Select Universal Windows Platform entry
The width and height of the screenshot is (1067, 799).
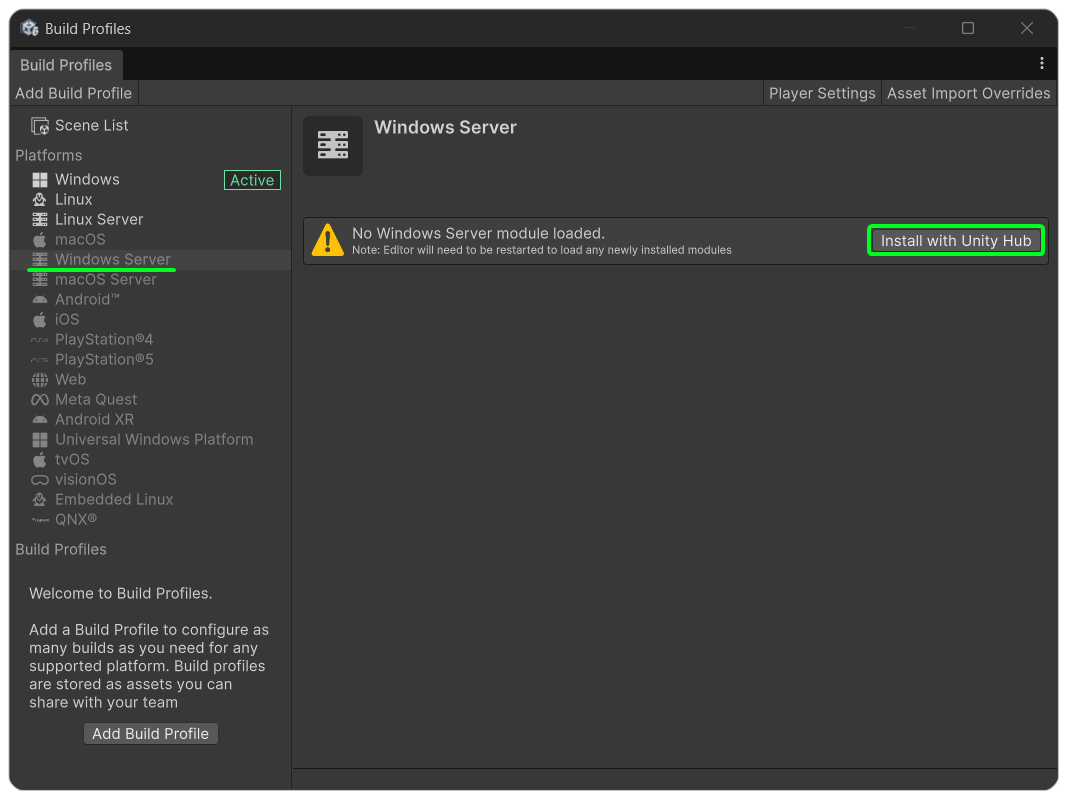[x=154, y=440]
